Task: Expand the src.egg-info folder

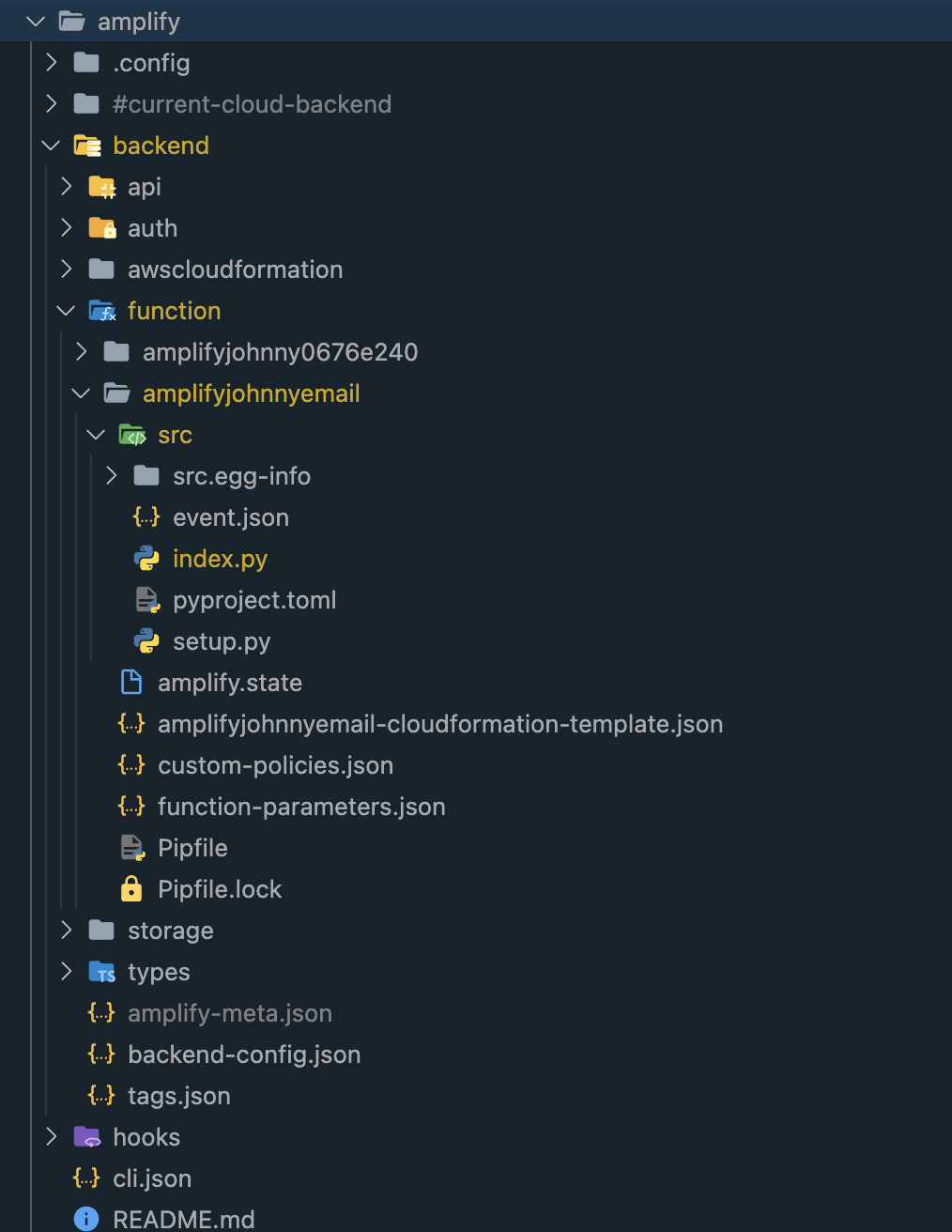Action: (111, 475)
